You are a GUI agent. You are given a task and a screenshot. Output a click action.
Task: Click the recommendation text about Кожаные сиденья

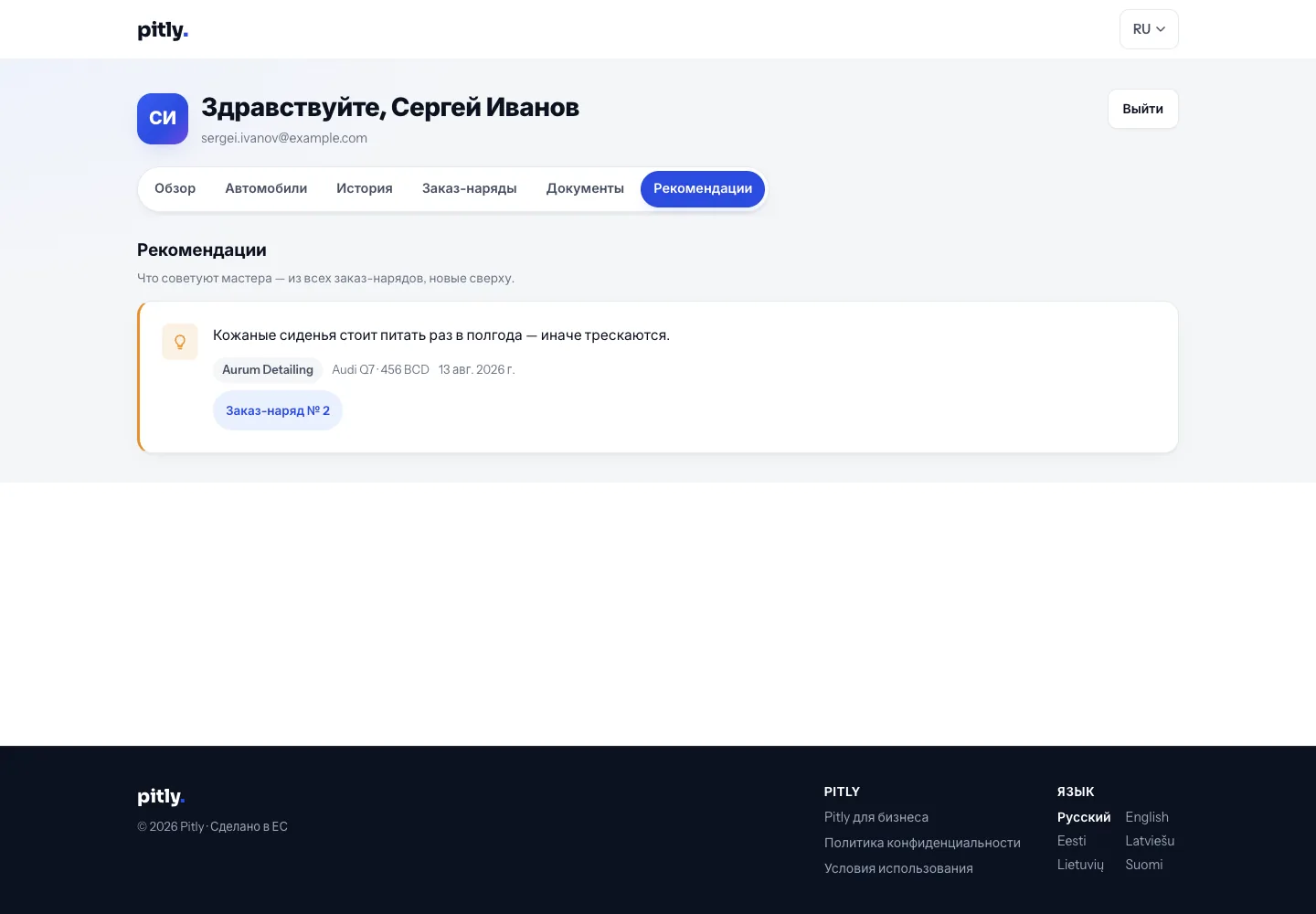[441, 335]
